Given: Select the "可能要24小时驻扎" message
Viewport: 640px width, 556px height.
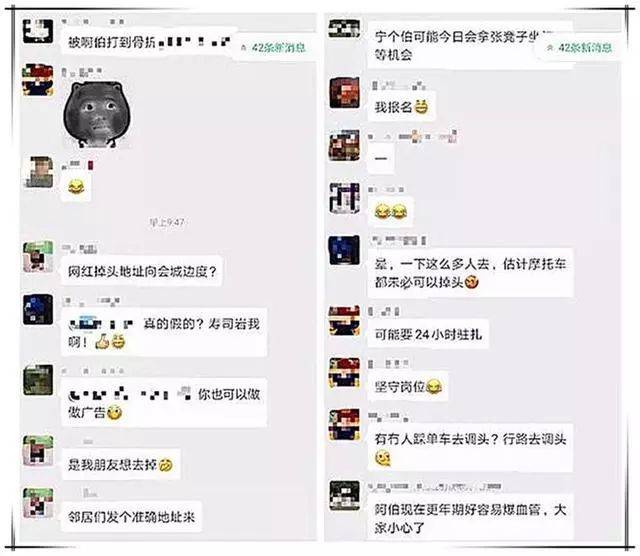Looking at the screenshot, I should click(428, 334).
